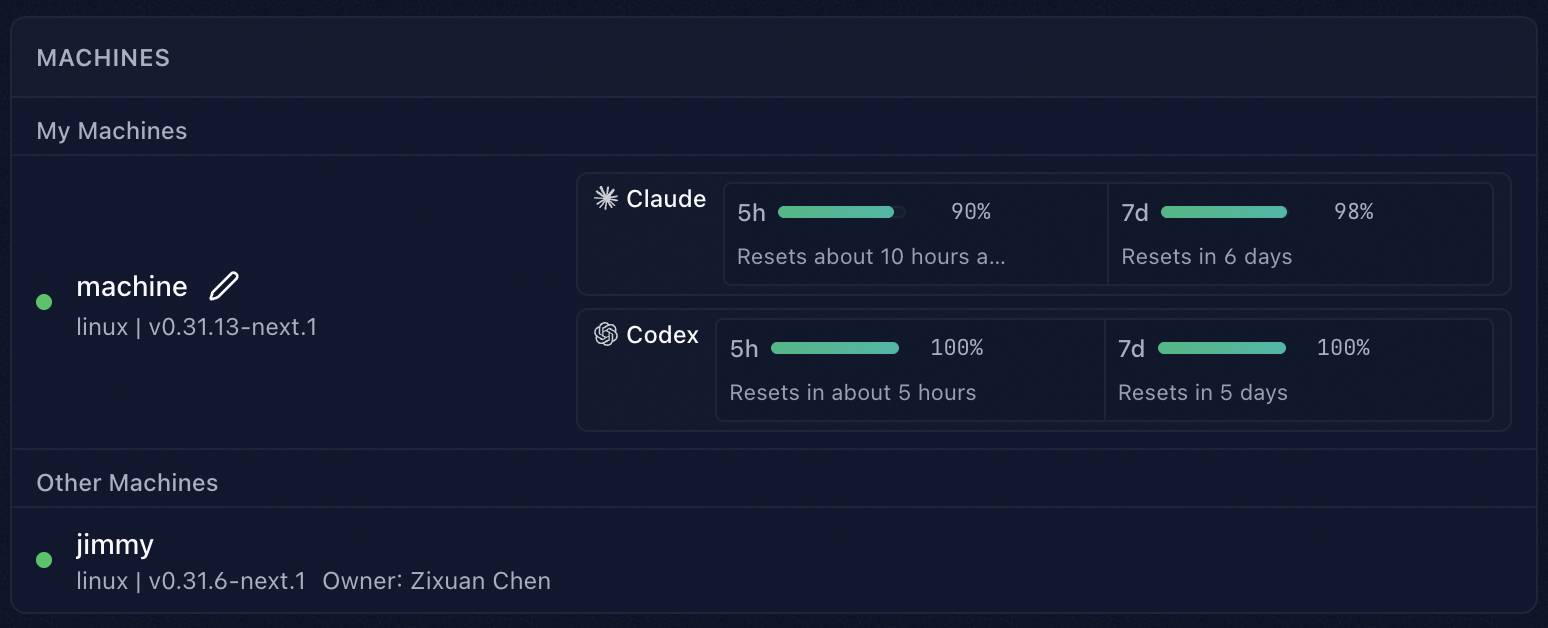This screenshot has height=628, width=1548.
Task: Click the pencil edit icon beside machine
Action: [224, 286]
